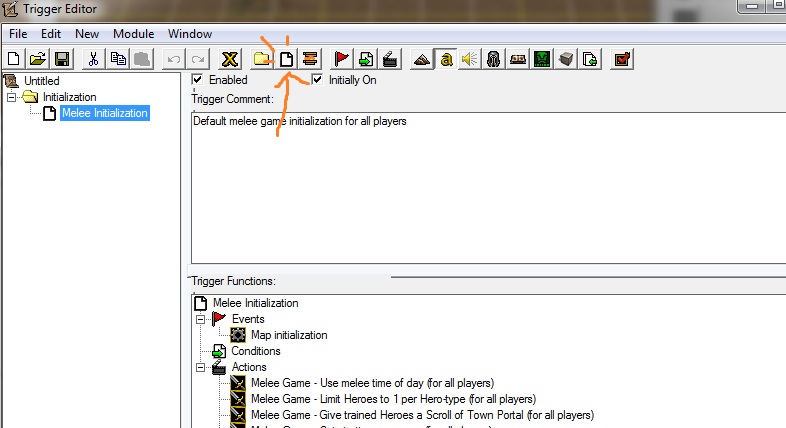The height and width of the screenshot is (428, 786).
Task: Open the Sound Editor speaker icon
Action: [x=470, y=59]
